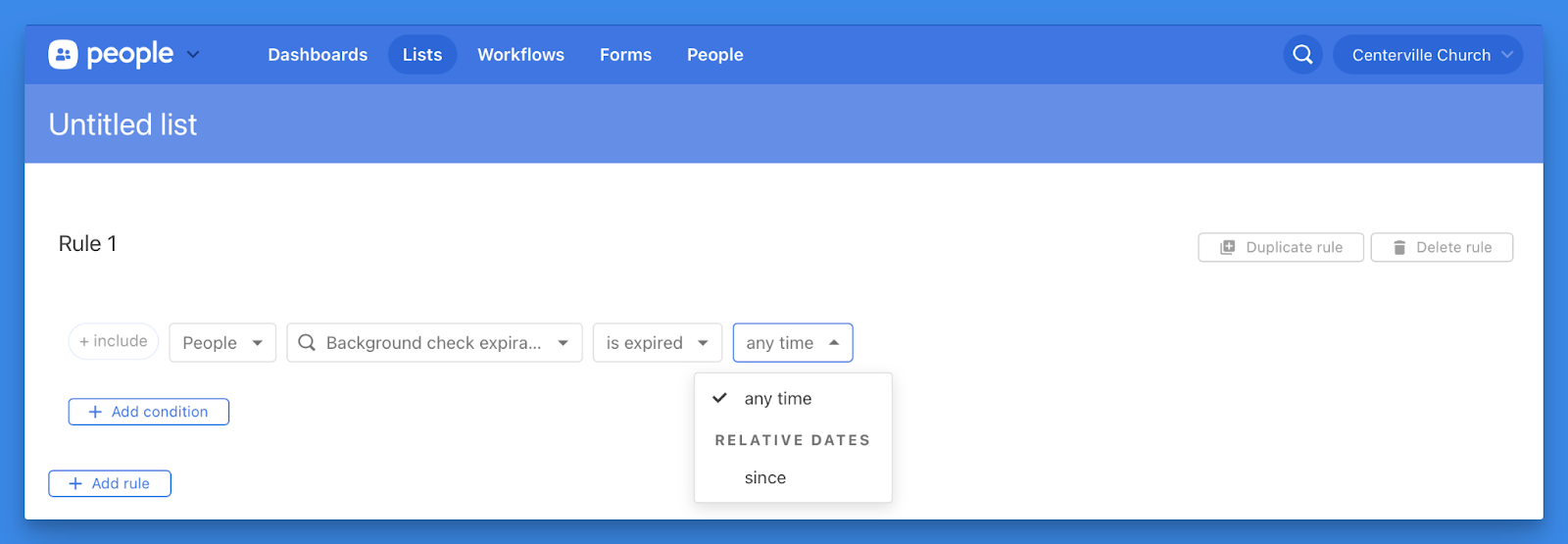Click the magnifier icon in Background check field
The width and height of the screenshot is (1568, 544).
click(x=307, y=343)
